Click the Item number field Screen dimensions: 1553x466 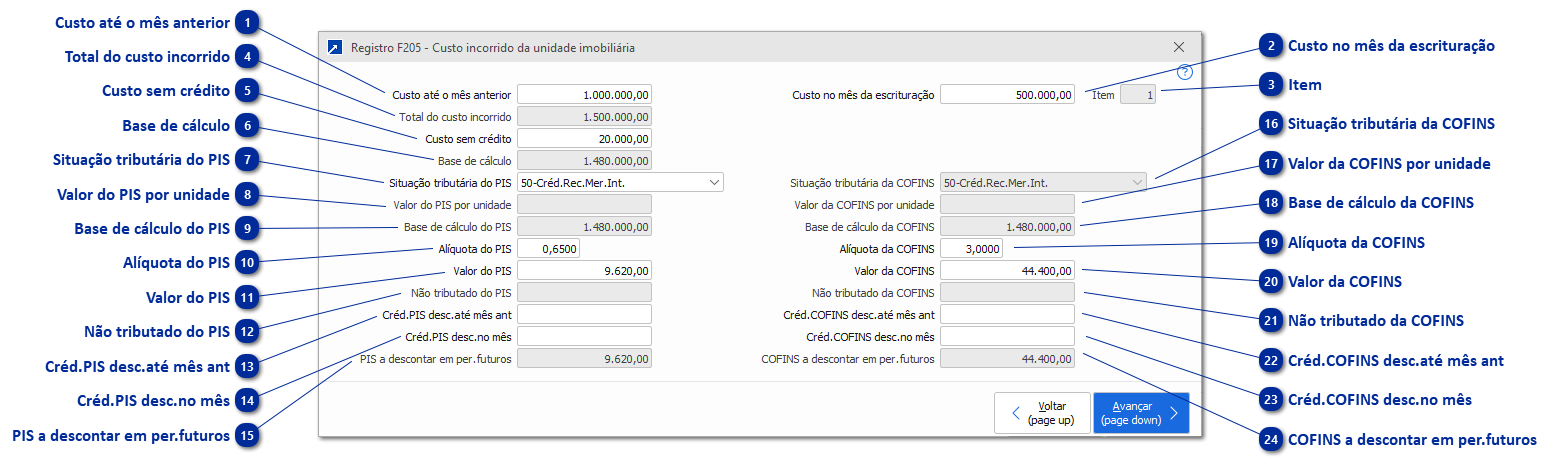click(1138, 95)
